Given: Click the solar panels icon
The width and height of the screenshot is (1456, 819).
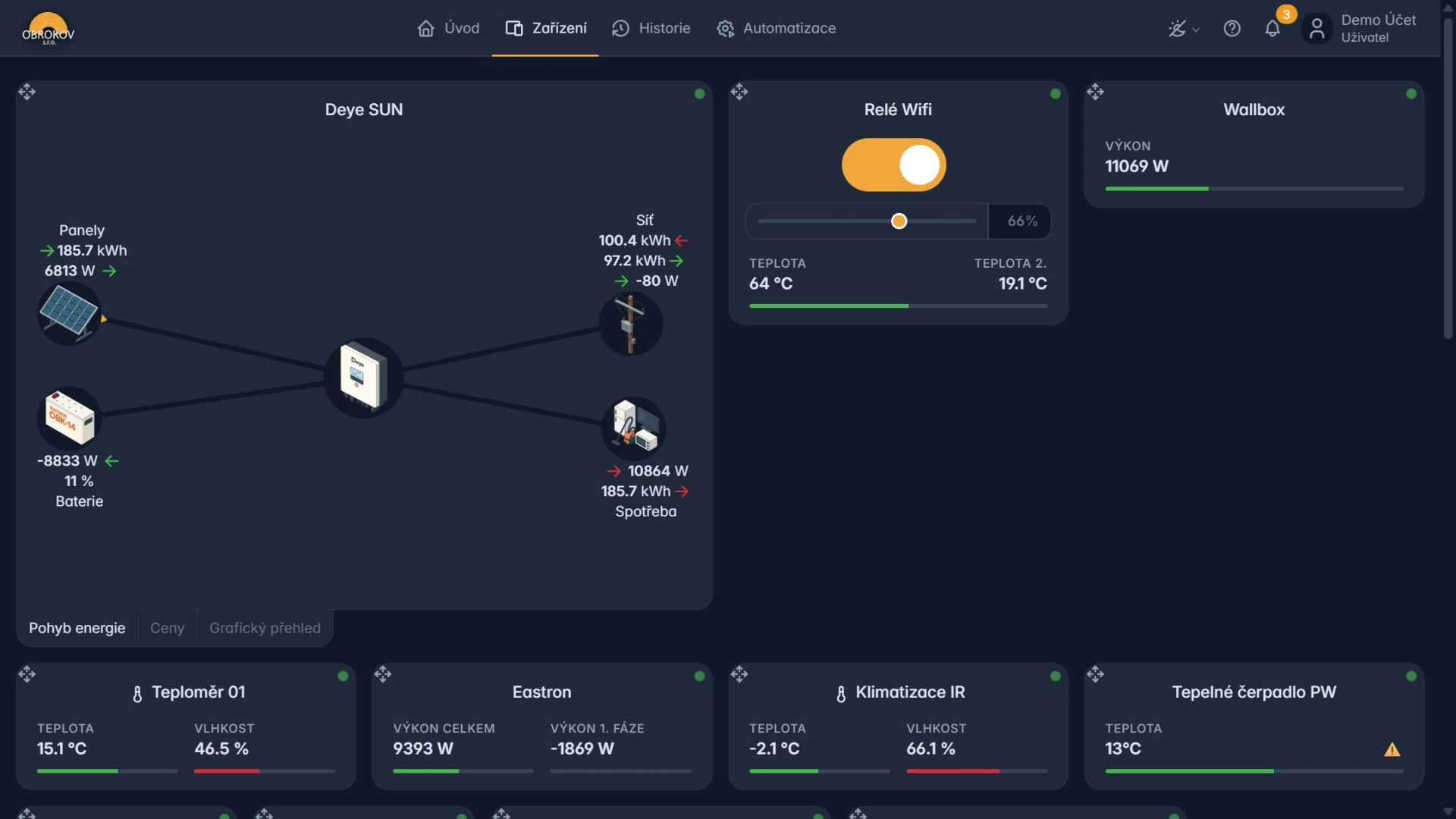Looking at the screenshot, I should (x=69, y=313).
